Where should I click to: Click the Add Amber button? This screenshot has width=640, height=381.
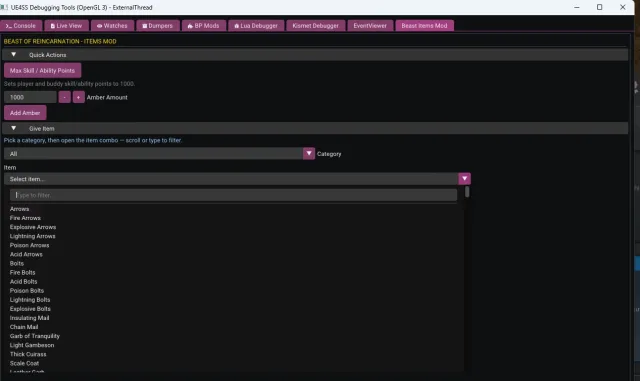pyautogui.click(x=25, y=113)
